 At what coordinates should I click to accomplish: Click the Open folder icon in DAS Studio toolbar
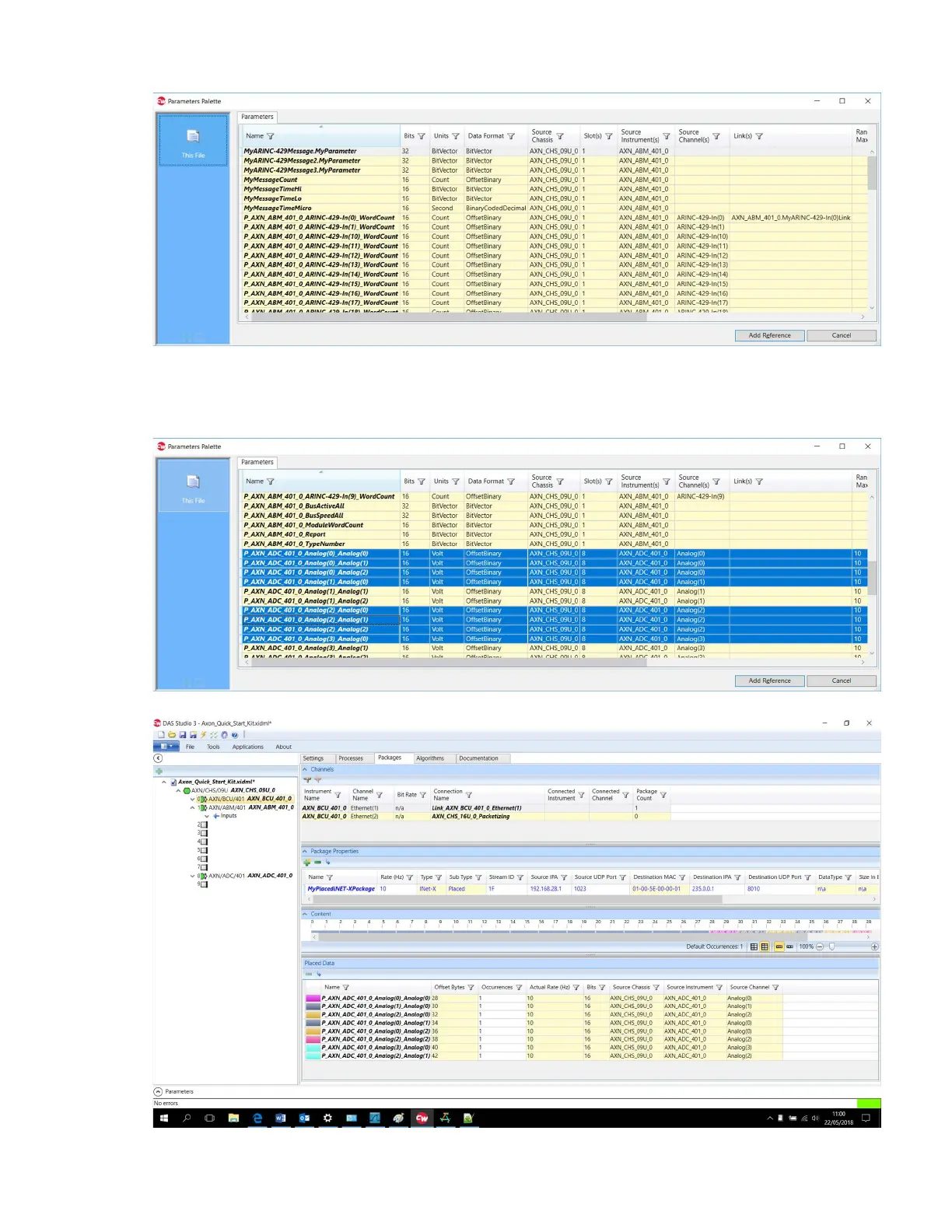[x=172, y=734]
